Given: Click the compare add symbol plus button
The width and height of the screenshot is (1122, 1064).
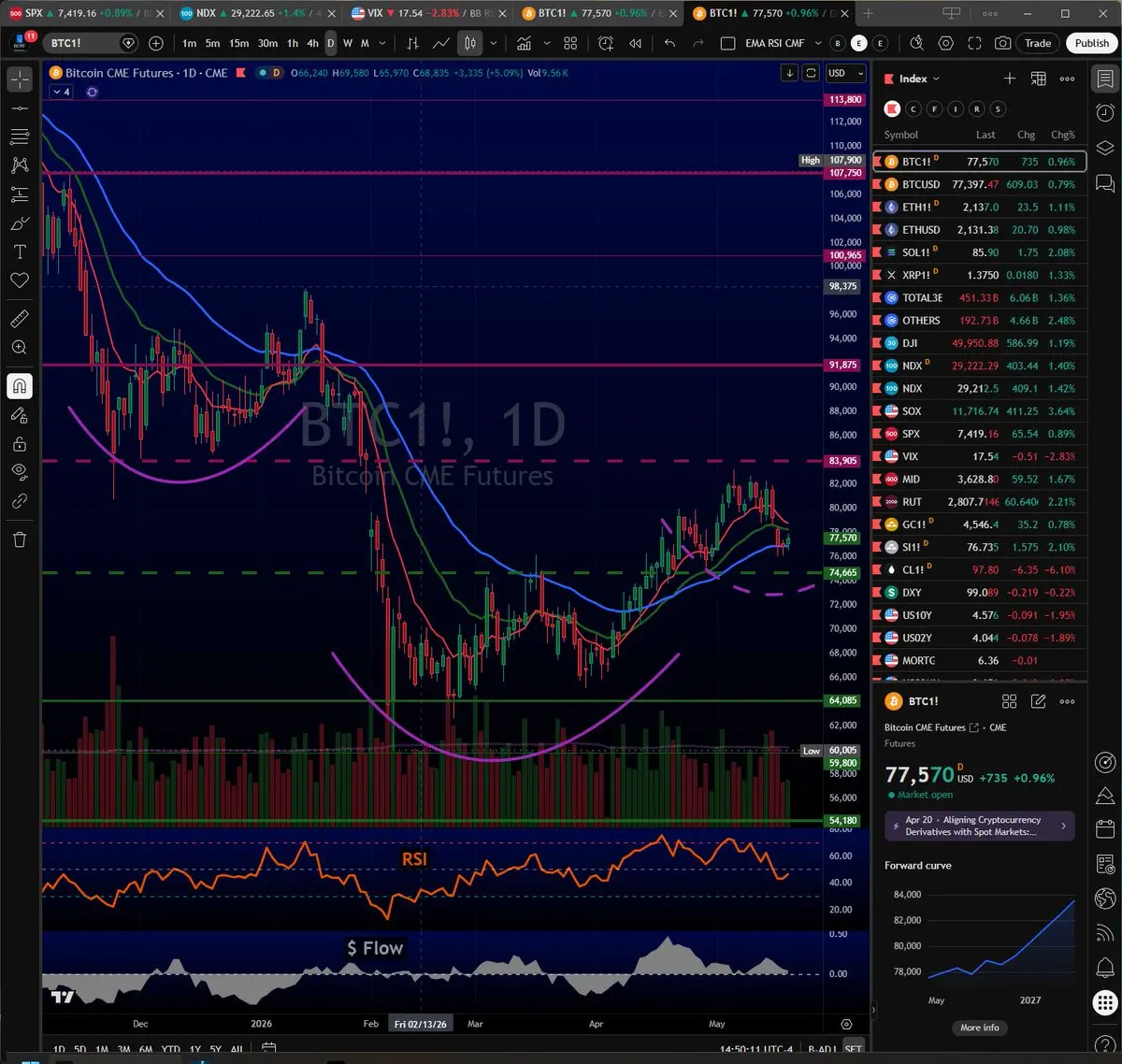Looking at the screenshot, I should (156, 43).
